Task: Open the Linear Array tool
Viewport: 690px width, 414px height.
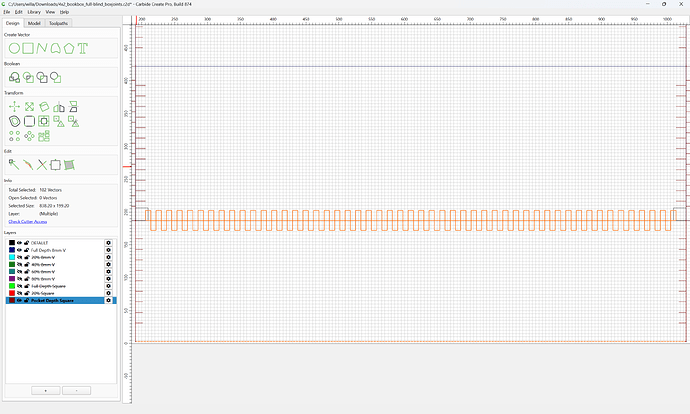Action: coord(15,136)
